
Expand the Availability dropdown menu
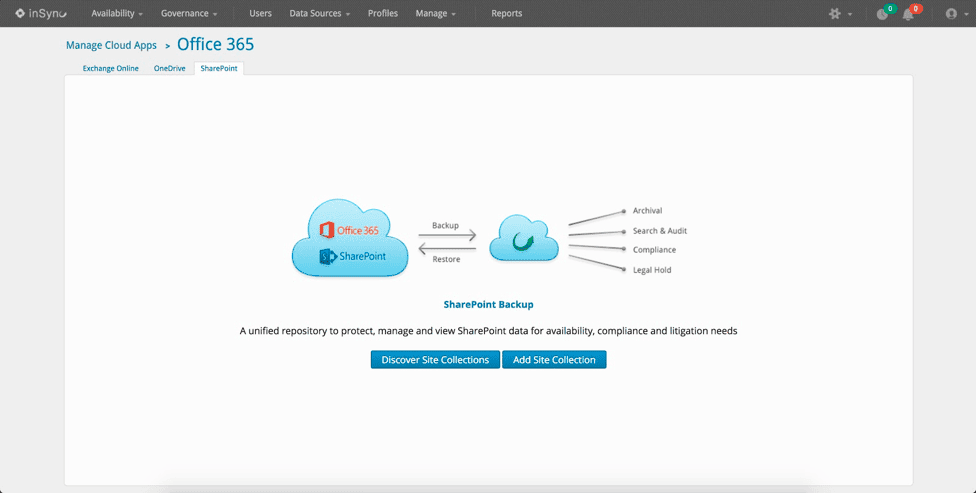(x=117, y=14)
